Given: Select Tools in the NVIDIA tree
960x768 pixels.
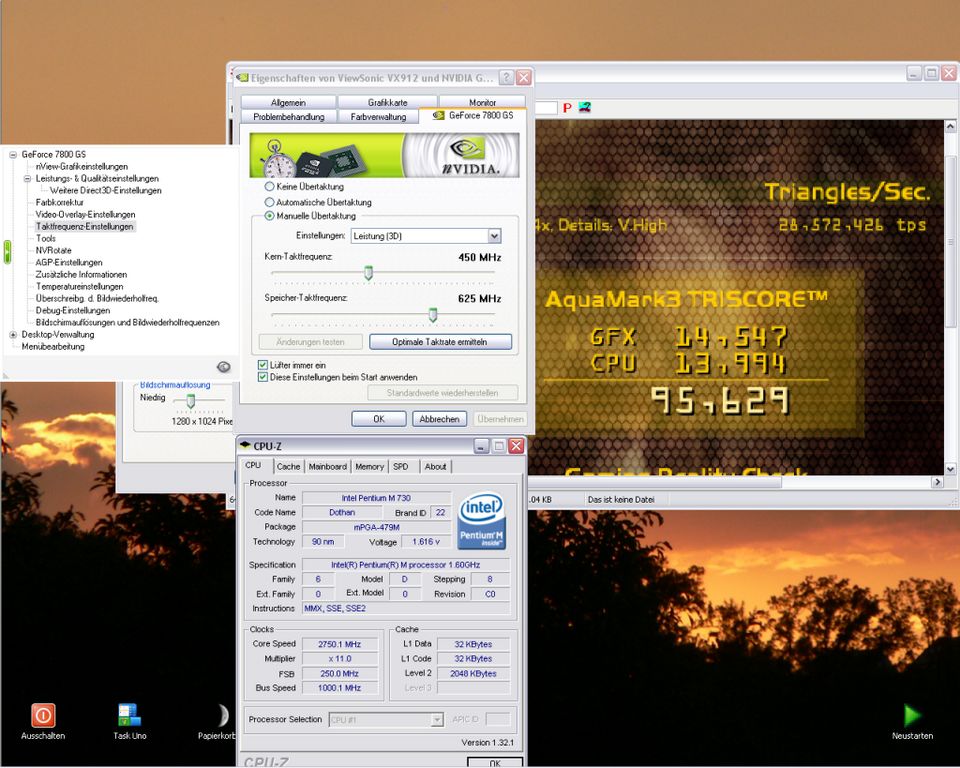Looking at the screenshot, I should tap(45, 238).
